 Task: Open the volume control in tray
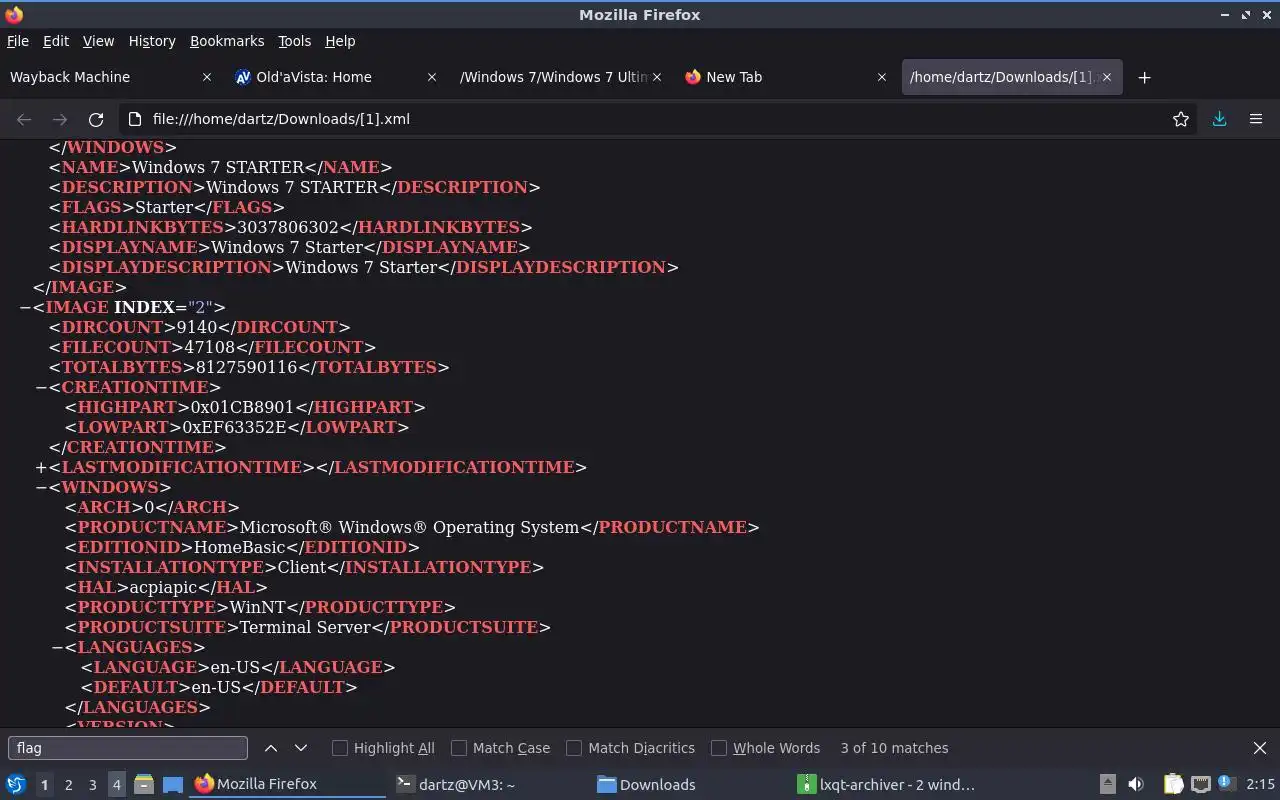point(1136,784)
